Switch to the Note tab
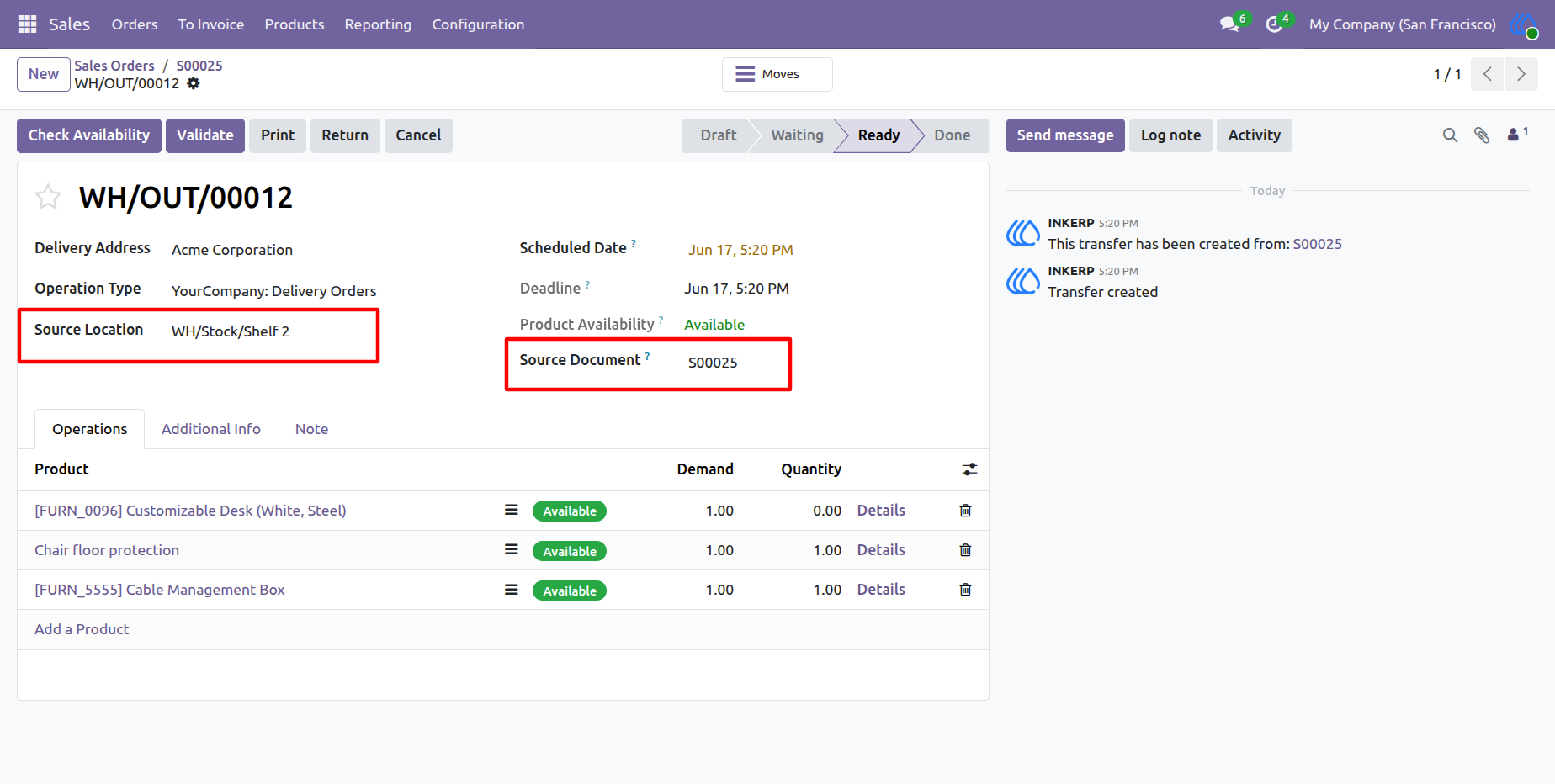This screenshot has height=784, width=1555. point(311,429)
